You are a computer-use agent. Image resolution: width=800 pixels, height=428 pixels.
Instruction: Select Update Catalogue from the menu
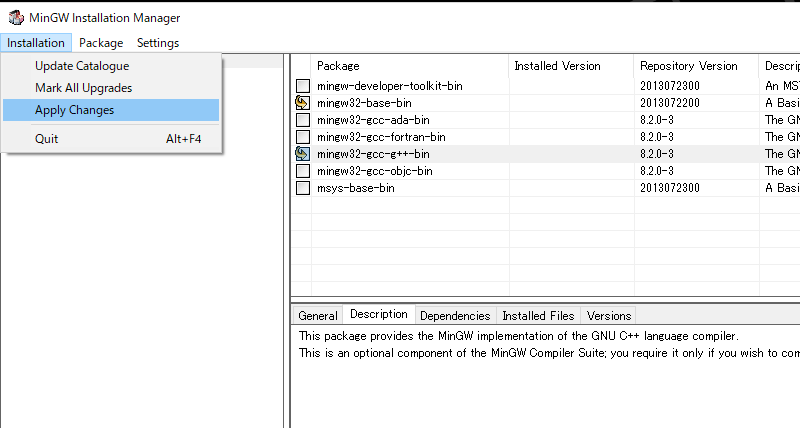[111, 66]
